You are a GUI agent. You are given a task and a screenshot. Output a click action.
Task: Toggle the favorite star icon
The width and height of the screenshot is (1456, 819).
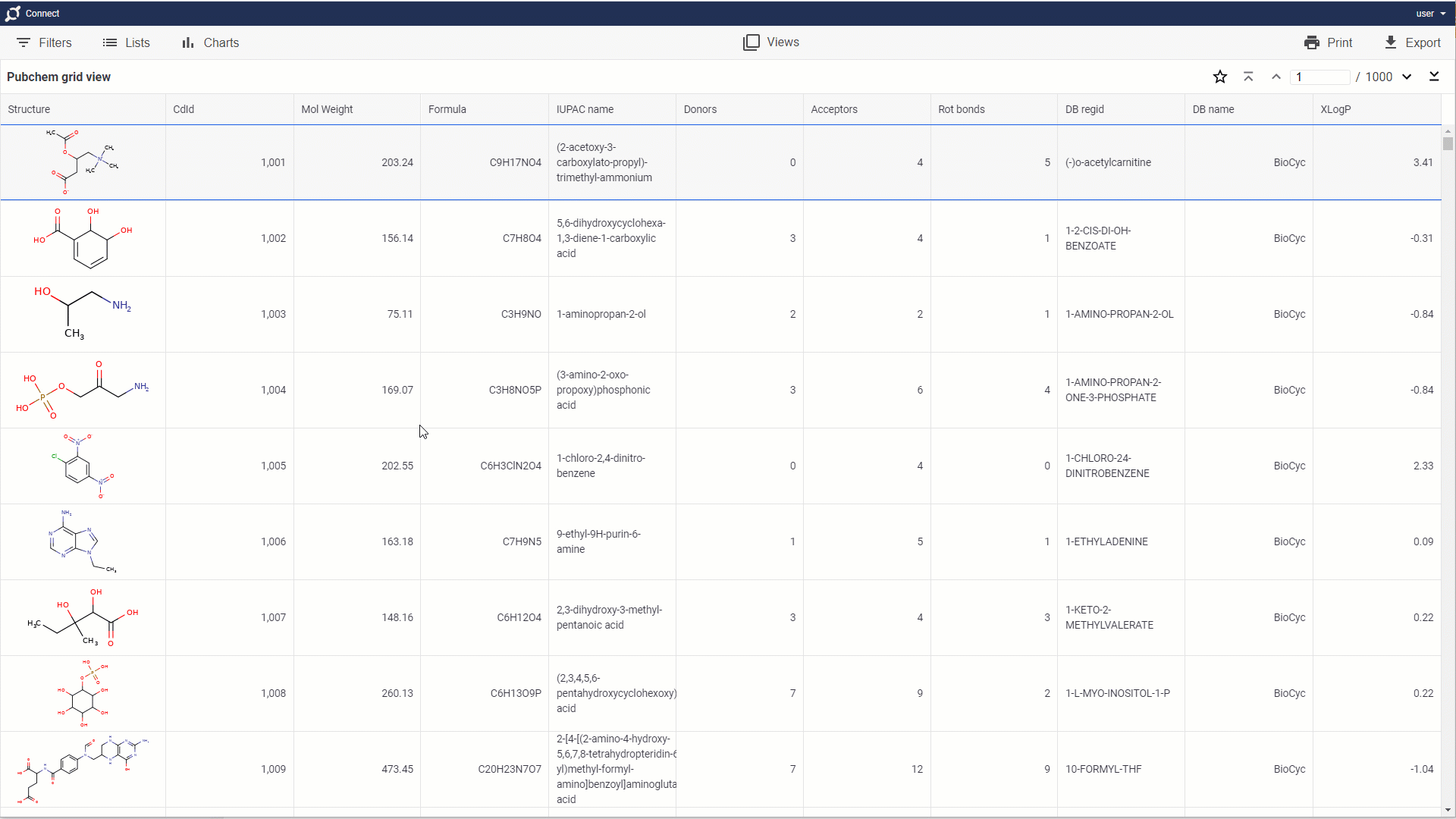[1219, 77]
